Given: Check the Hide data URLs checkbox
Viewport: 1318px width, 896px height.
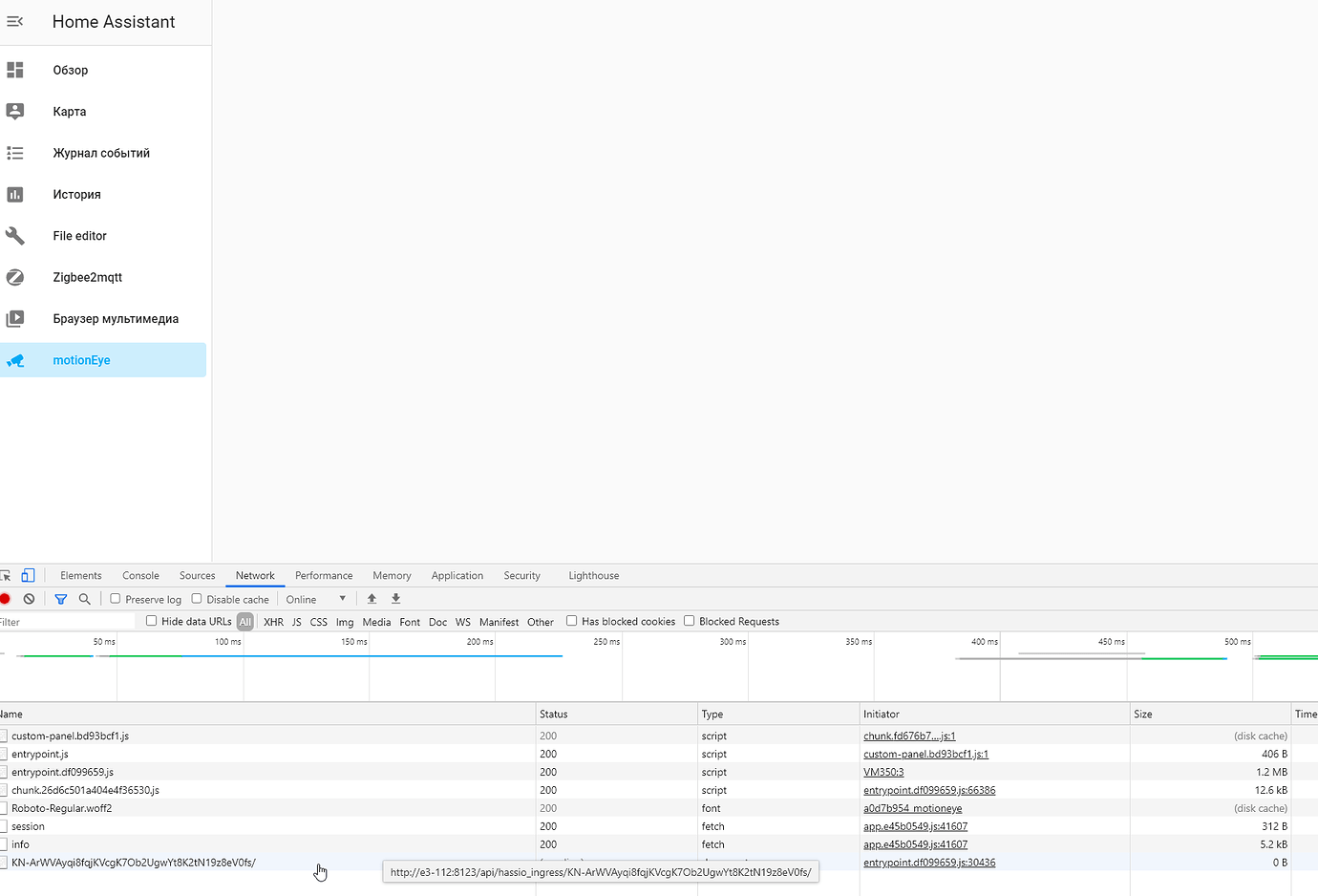Looking at the screenshot, I should tap(150, 621).
